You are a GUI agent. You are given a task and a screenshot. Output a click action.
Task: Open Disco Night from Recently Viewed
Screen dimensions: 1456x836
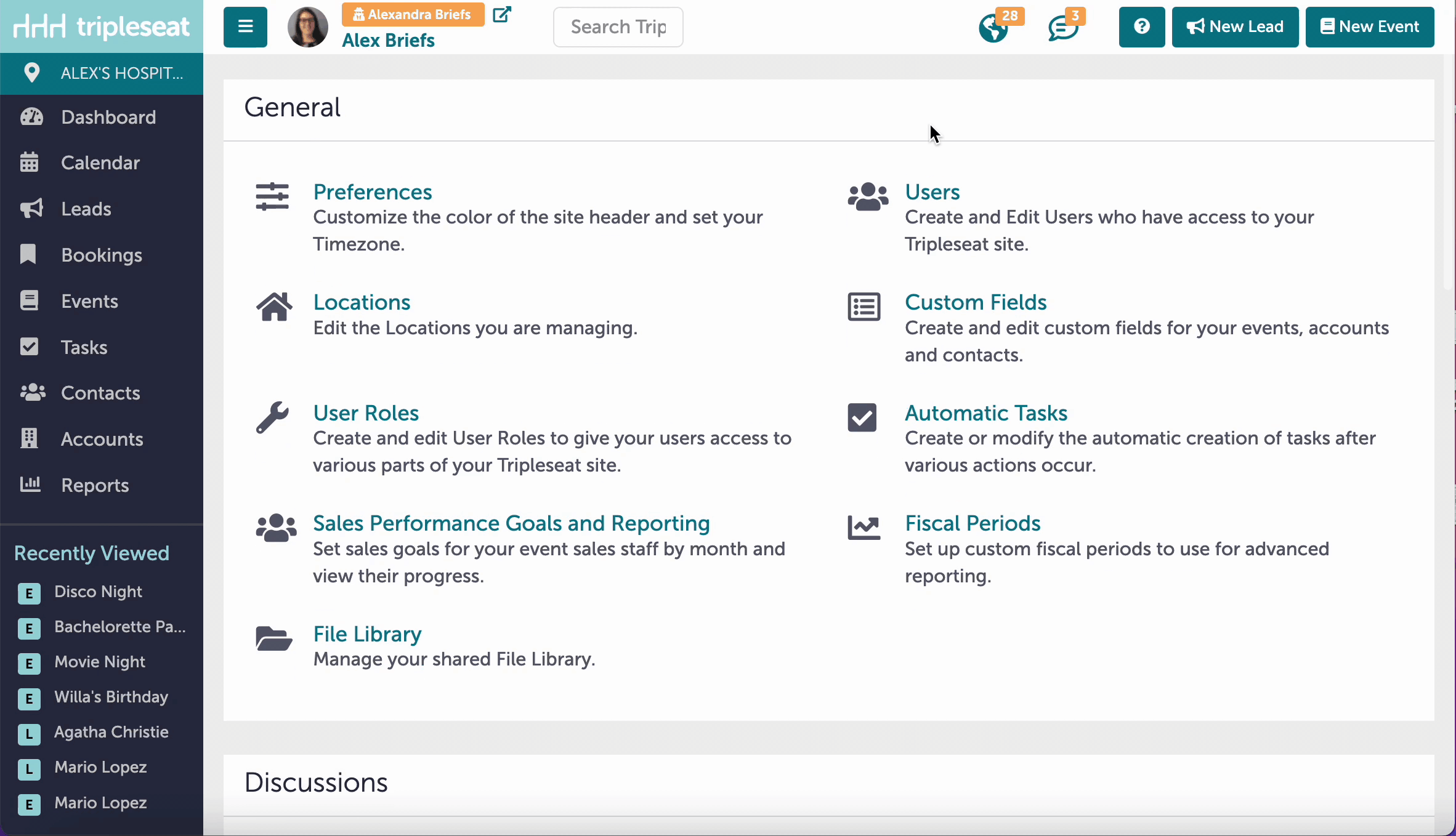click(x=97, y=592)
